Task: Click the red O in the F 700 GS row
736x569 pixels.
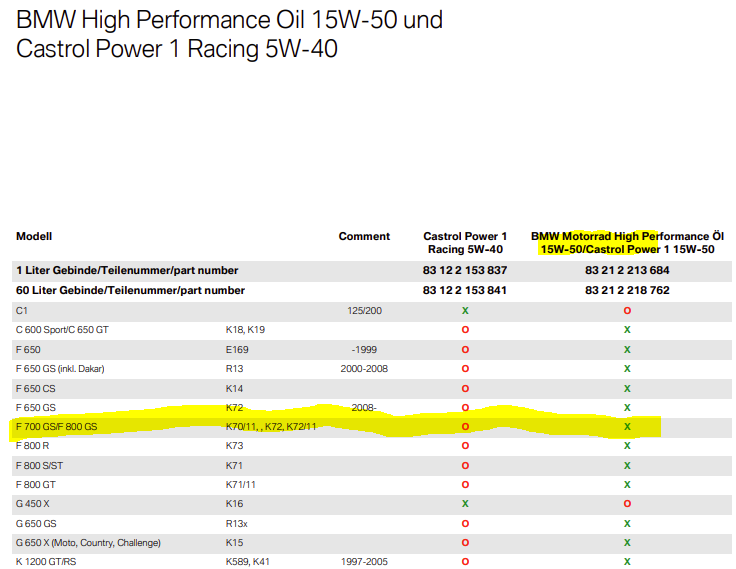Action: pyautogui.click(x=465, y=426)
